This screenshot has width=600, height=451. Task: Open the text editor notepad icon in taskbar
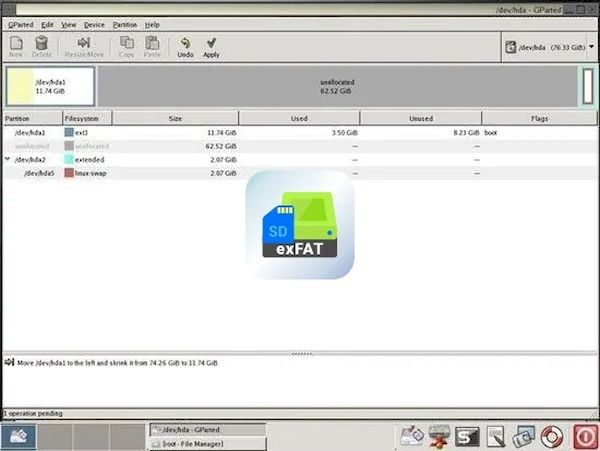(x=496, y=436)
